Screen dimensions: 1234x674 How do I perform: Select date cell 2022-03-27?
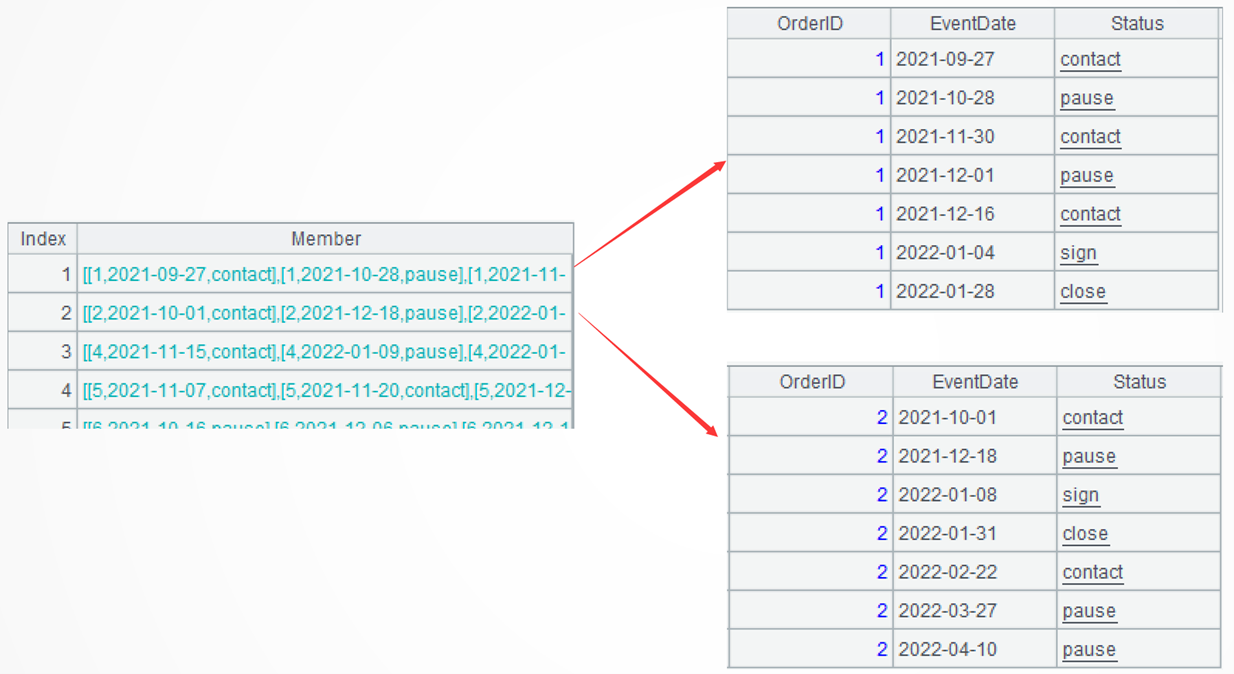click(x=975, y=611)
